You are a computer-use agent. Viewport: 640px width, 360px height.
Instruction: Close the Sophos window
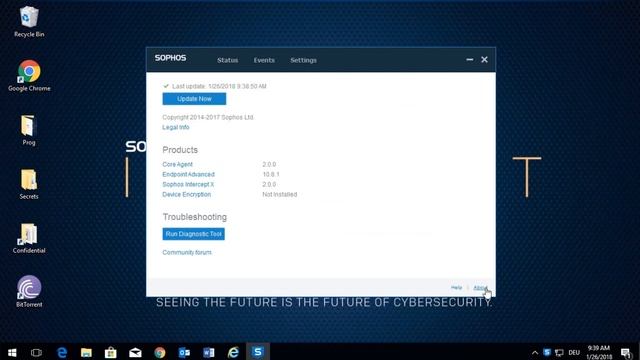click(484, 60)
